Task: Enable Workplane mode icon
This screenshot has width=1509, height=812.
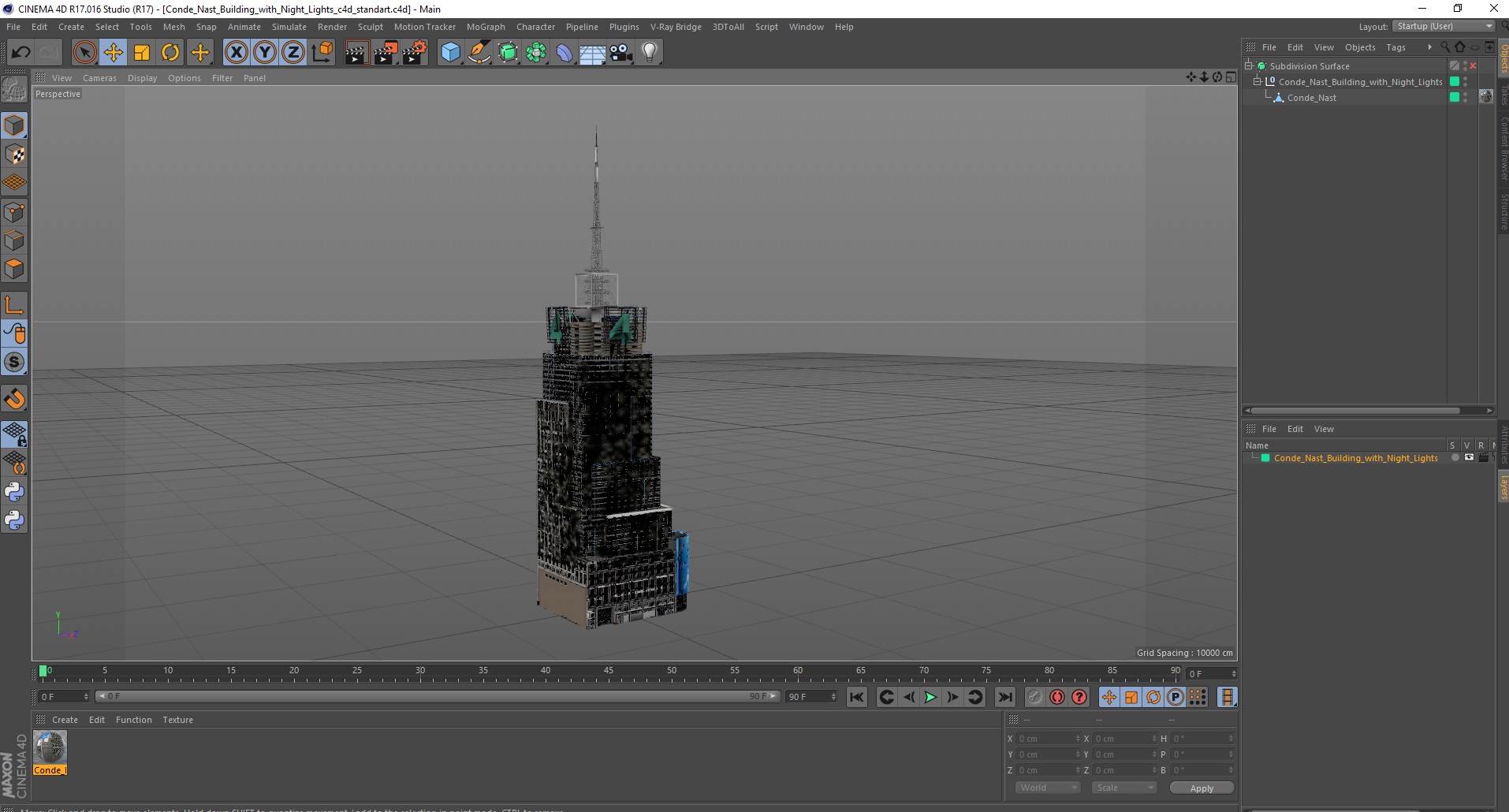Action: click(14, 183)
